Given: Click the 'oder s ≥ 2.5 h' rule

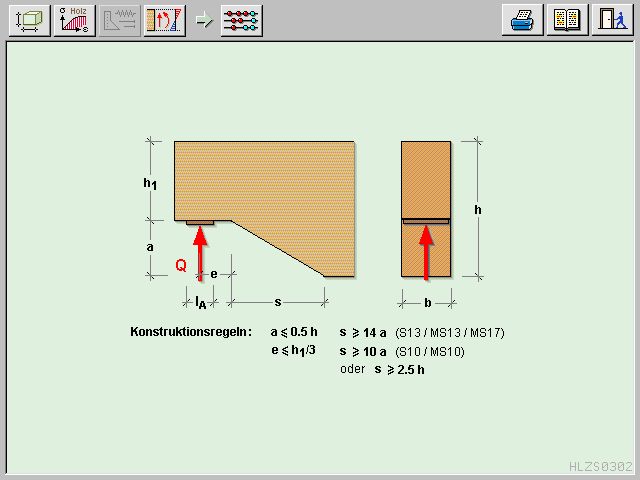Looking at the screenshot, I should [x=382, y=369].
